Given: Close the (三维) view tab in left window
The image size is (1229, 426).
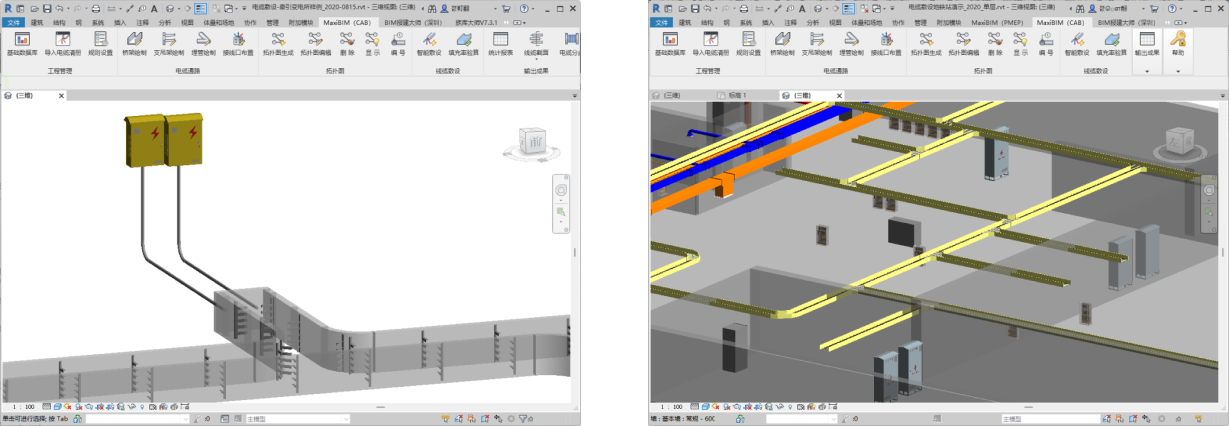Looking at the screenshot, I should [60, 96].
